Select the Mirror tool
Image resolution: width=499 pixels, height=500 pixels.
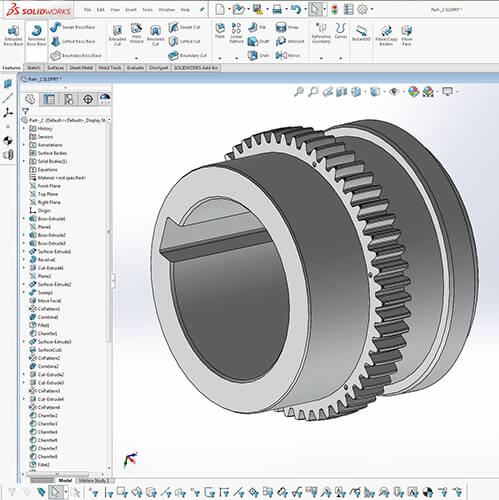click(288, 55)
